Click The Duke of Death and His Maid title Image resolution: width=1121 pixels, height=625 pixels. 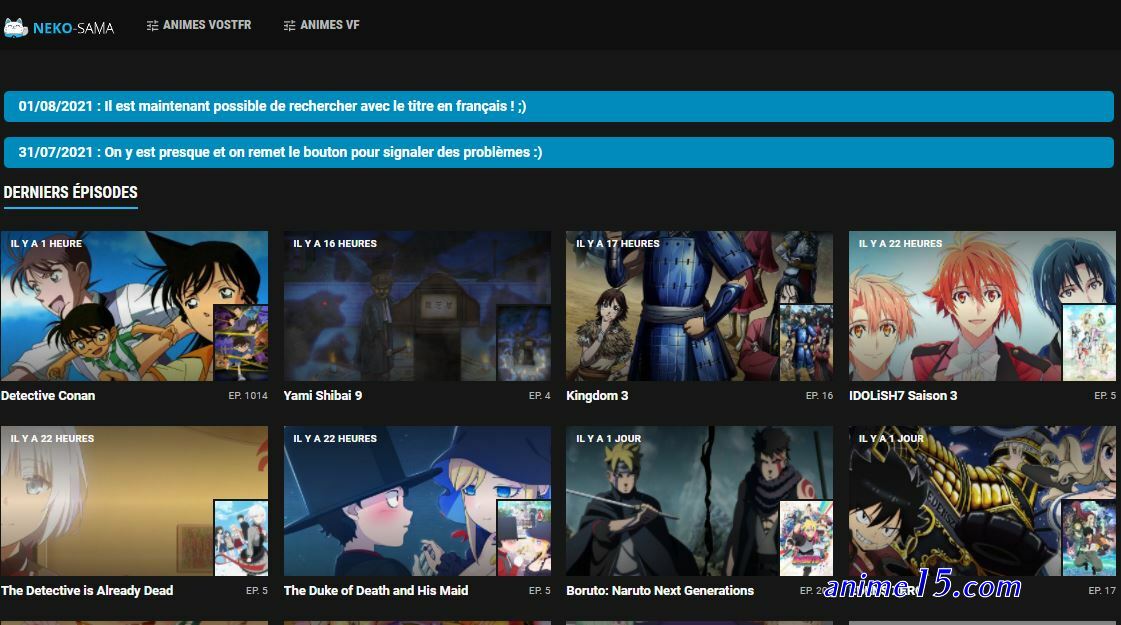pos(376,591)
